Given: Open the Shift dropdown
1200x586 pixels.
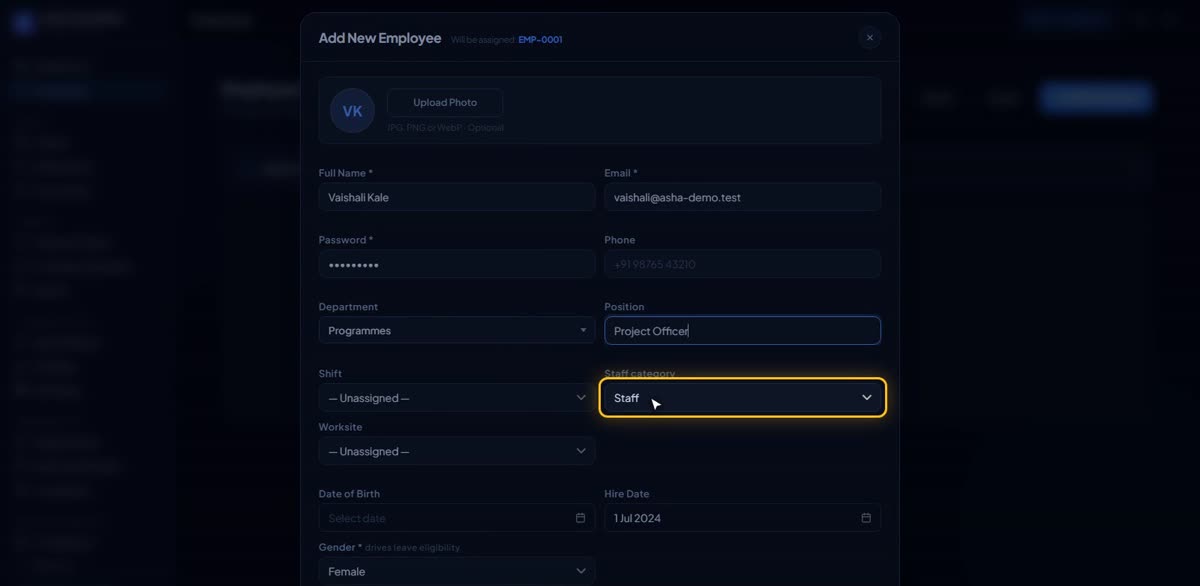Looking at the screenshot, I should click(457, 398).
